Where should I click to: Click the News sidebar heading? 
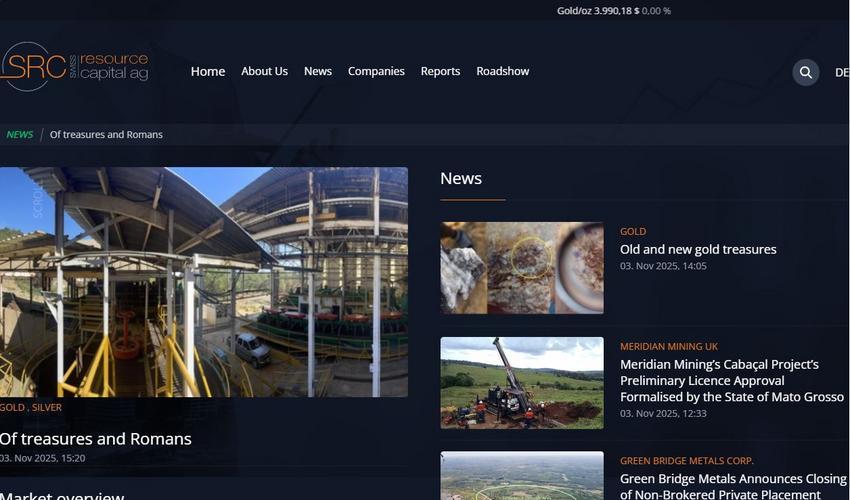click(461, 178)
